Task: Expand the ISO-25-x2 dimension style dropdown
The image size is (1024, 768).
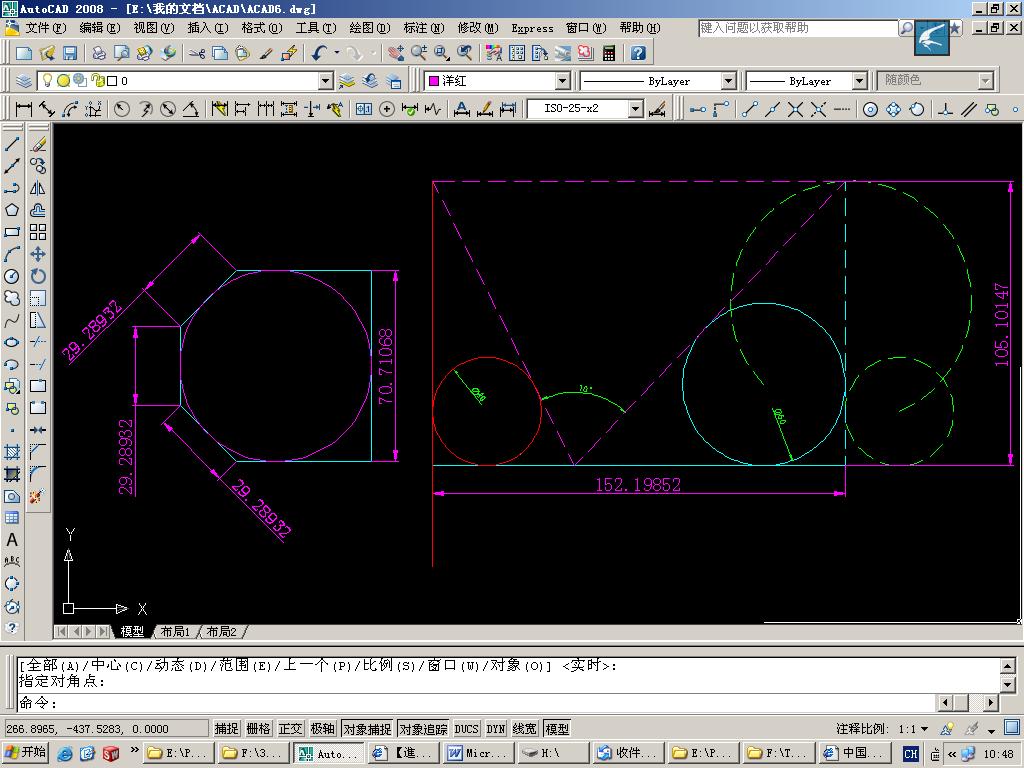Action: [635, 109]
